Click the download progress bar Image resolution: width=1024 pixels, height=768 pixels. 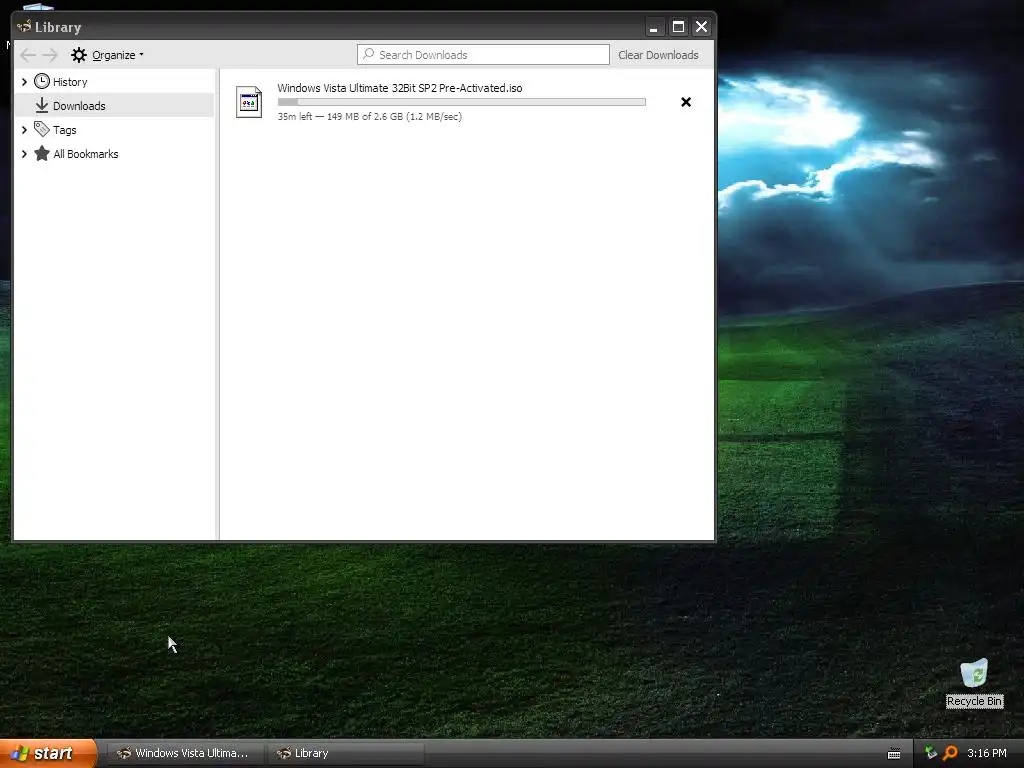(462, 102)
